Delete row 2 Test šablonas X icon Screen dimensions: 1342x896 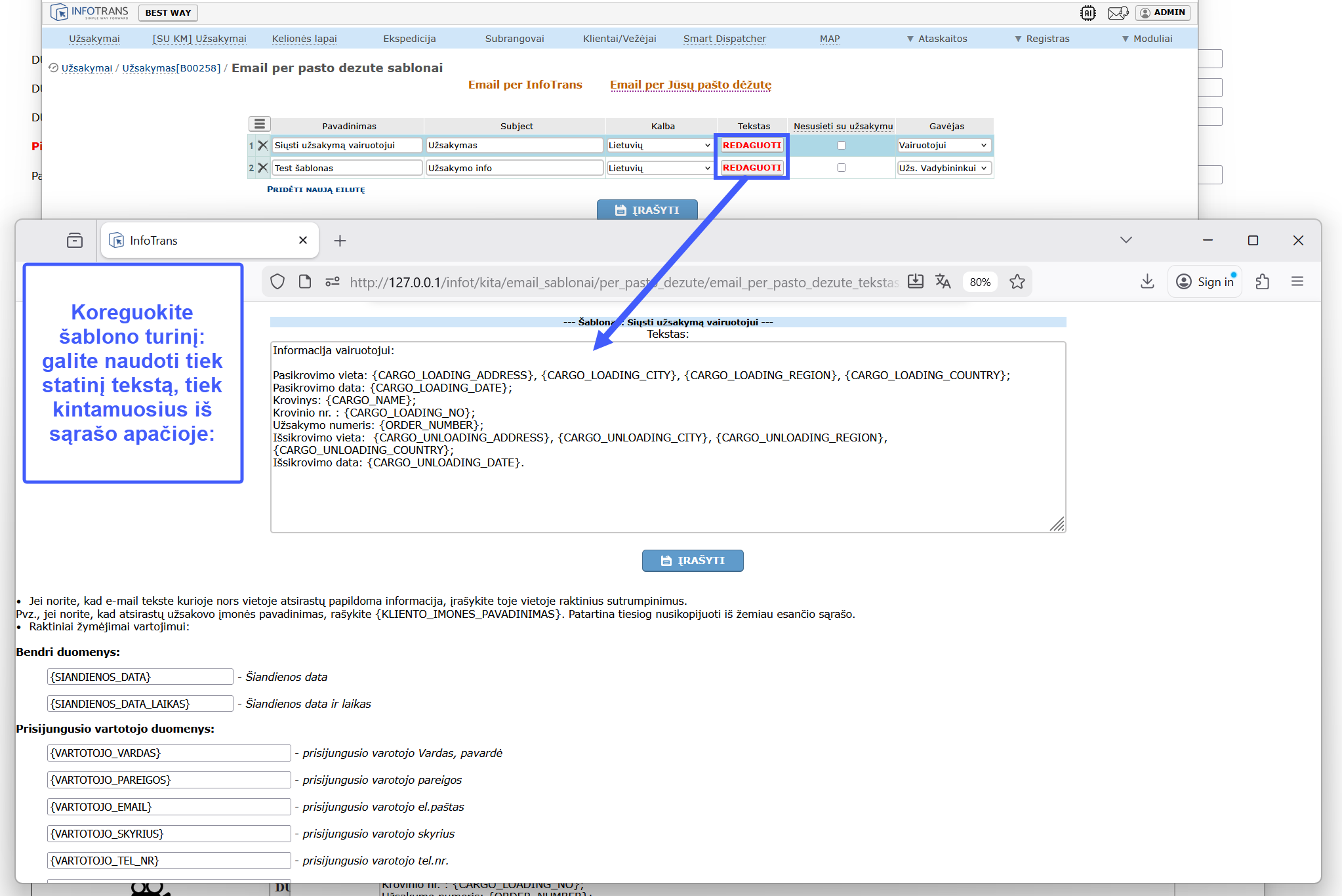263,168
